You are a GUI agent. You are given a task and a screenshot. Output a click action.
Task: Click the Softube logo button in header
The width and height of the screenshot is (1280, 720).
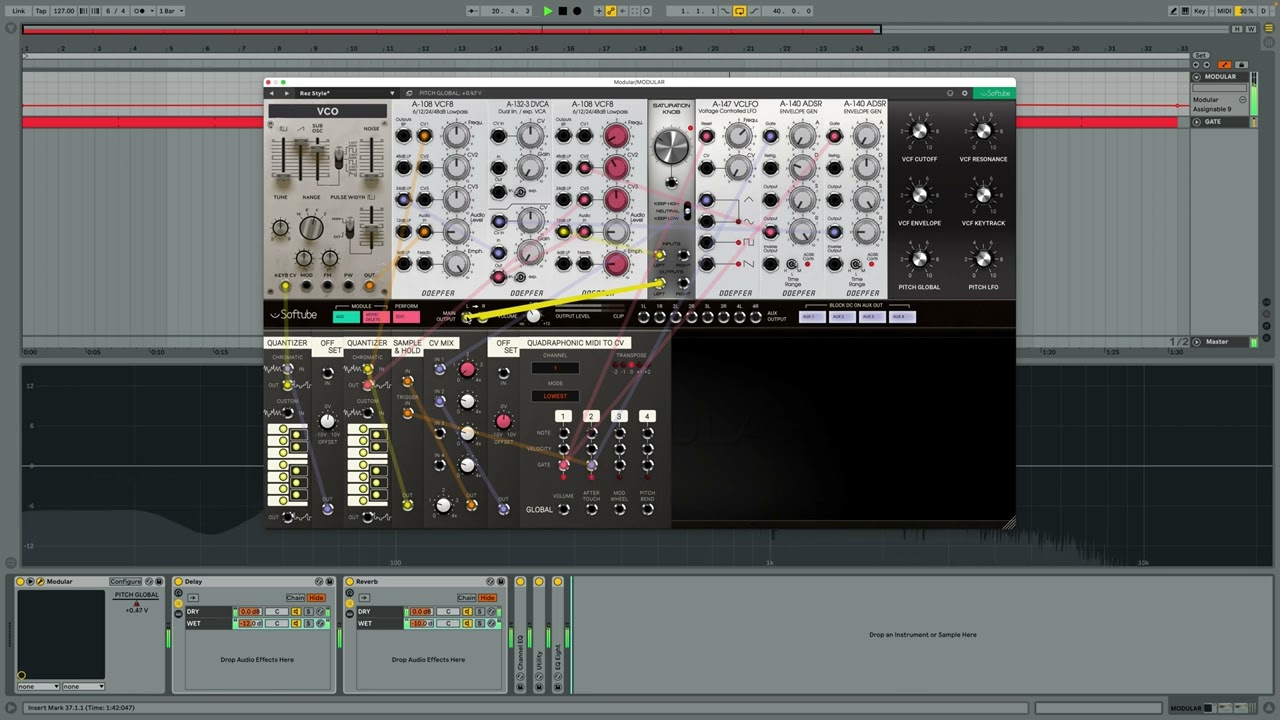994,93
